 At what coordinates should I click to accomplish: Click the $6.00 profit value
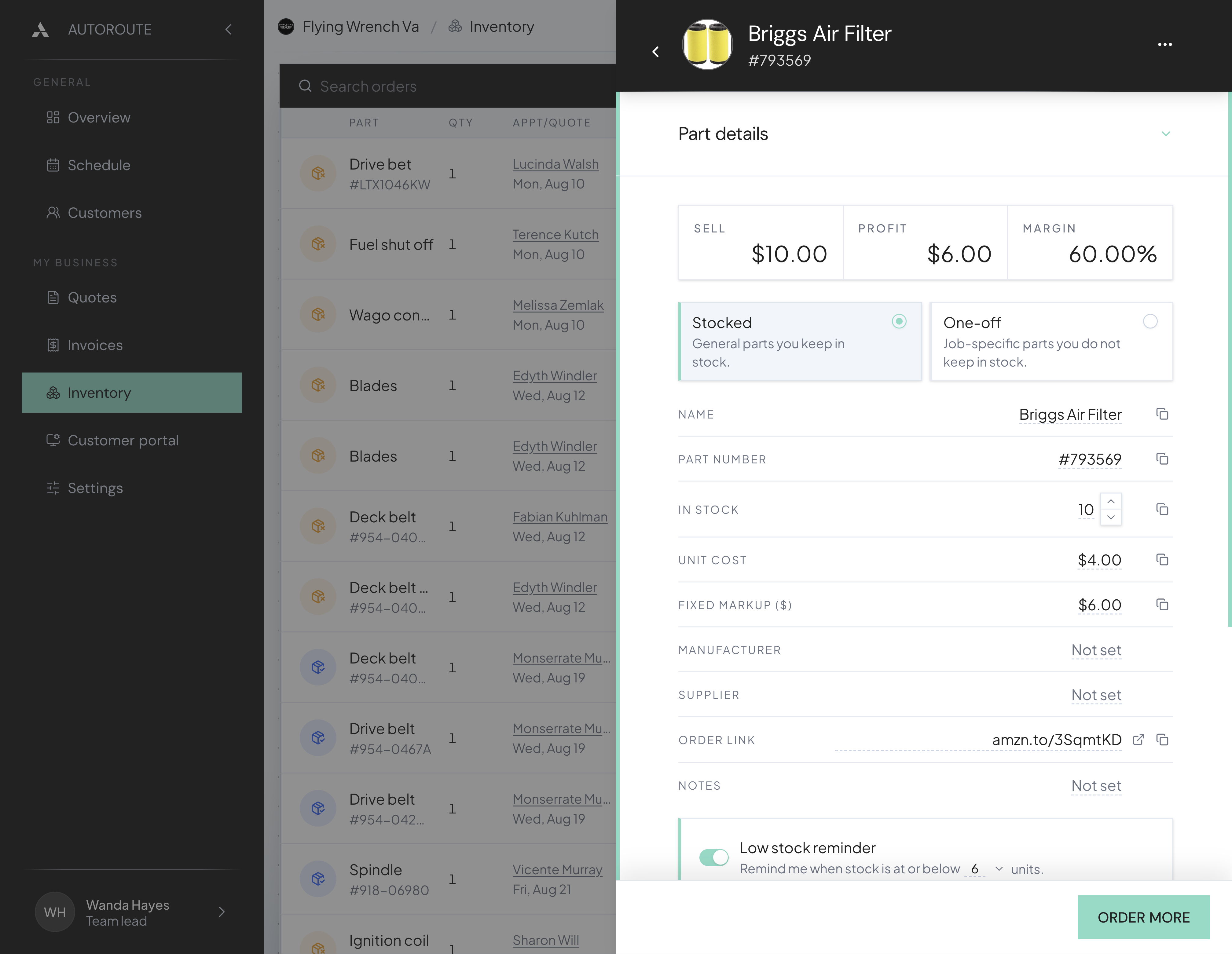pyautogui.click(x=959, y=254)
